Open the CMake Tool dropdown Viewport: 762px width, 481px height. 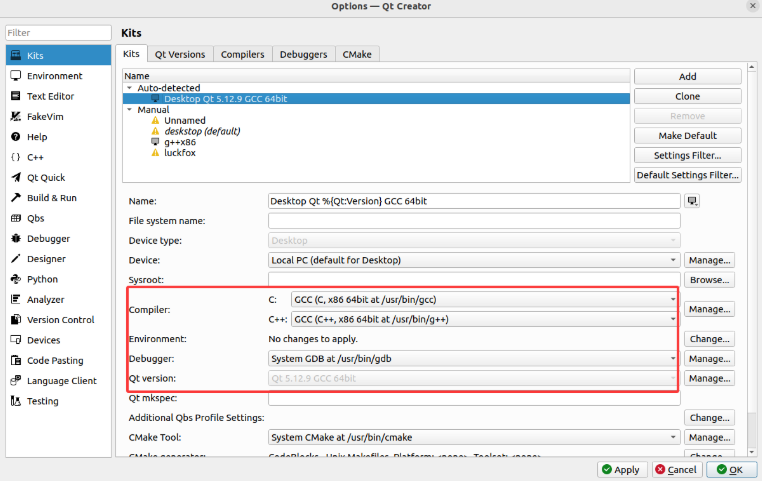tap(474, 437)
